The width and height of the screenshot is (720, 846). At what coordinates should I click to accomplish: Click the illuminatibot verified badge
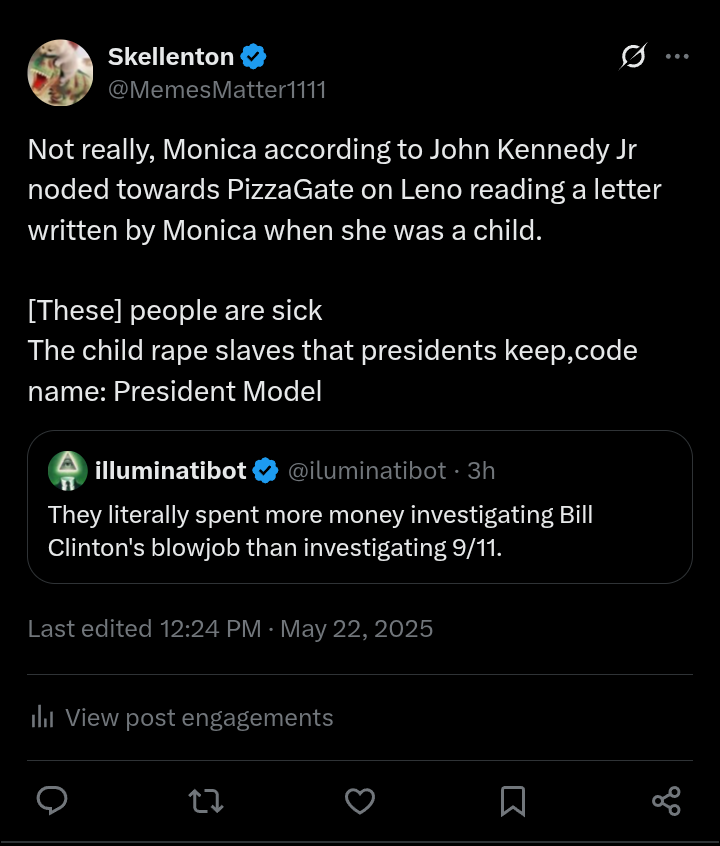(265, 470)
